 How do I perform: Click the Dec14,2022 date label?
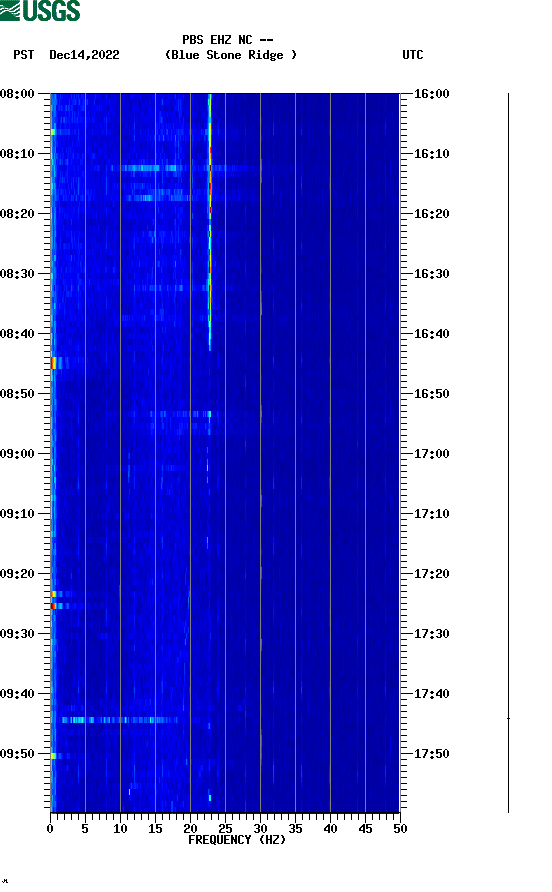(x=84, y=55)
